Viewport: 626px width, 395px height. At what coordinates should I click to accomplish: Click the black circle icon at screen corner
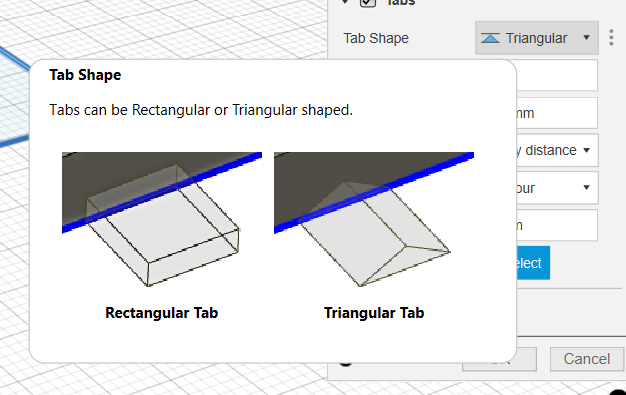619,391
